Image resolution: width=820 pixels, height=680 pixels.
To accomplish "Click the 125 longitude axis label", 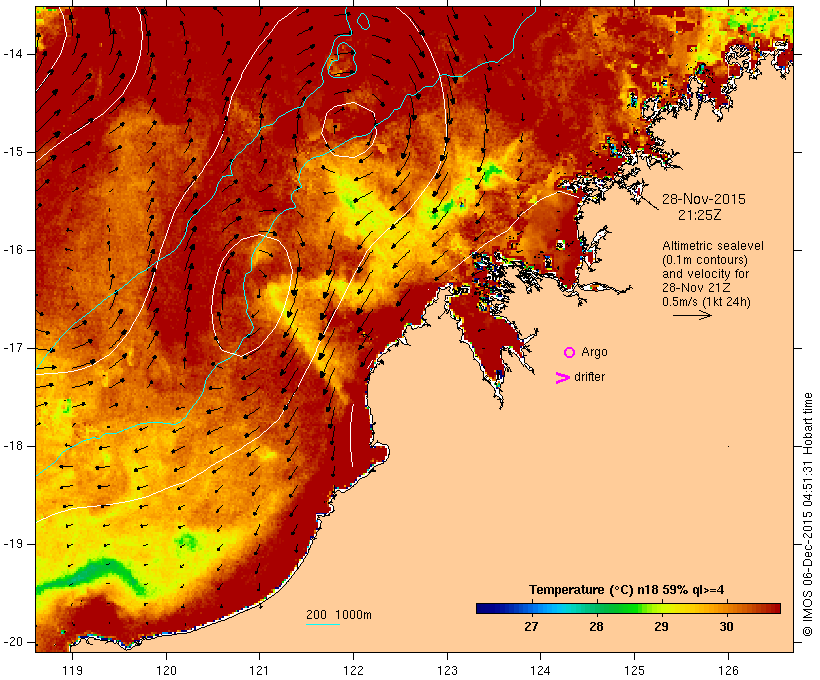I will 634,670.
